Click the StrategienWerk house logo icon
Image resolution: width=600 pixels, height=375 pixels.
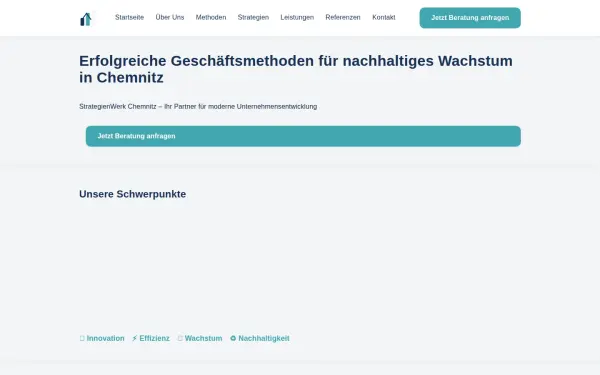click(86, 19)
